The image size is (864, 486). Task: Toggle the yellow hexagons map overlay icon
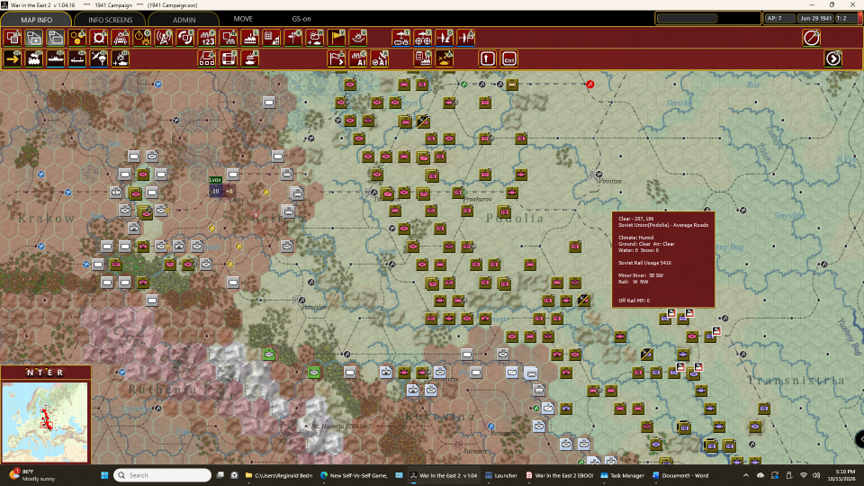(78, 38)
